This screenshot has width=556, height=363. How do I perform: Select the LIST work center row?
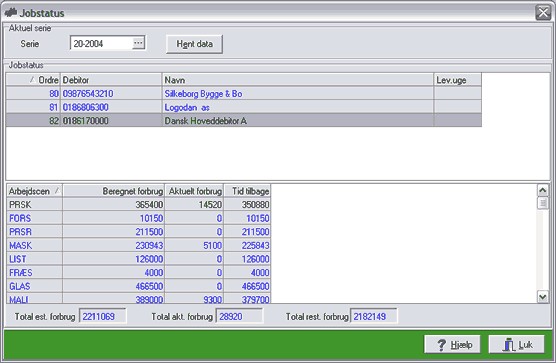[x=139, y=259]
